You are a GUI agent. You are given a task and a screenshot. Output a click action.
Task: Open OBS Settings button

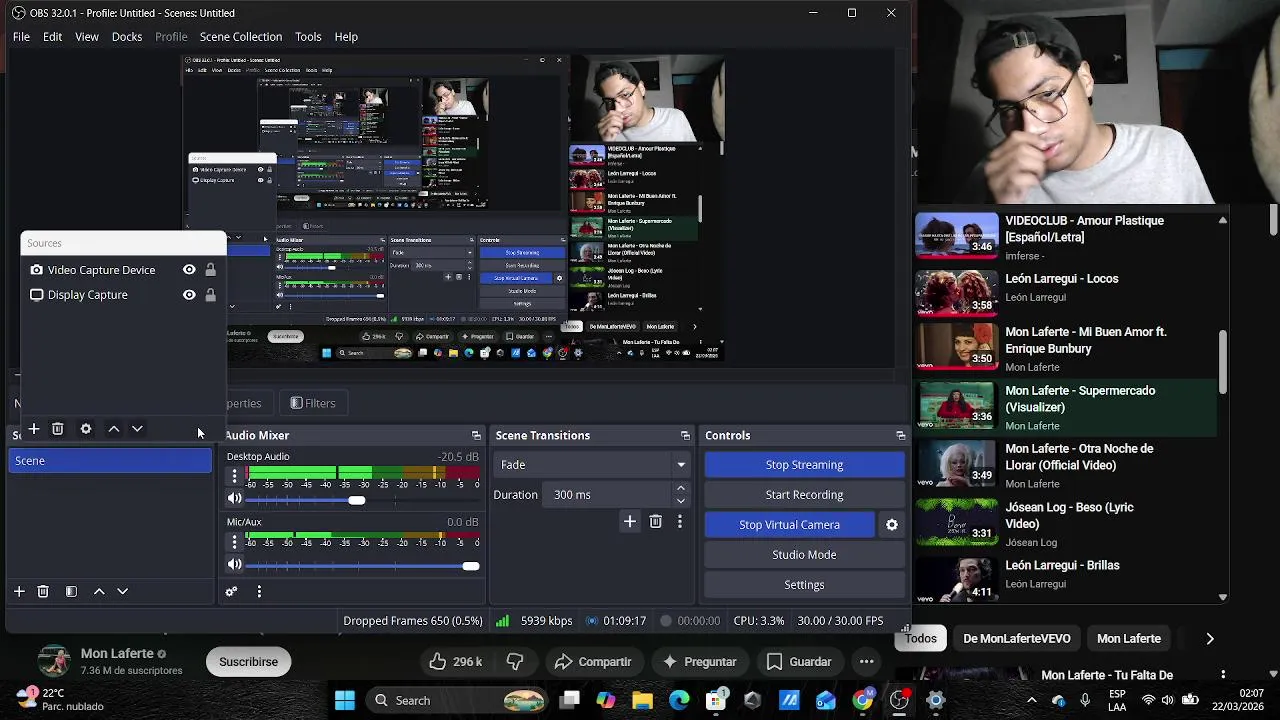click(x=804, y=584)
